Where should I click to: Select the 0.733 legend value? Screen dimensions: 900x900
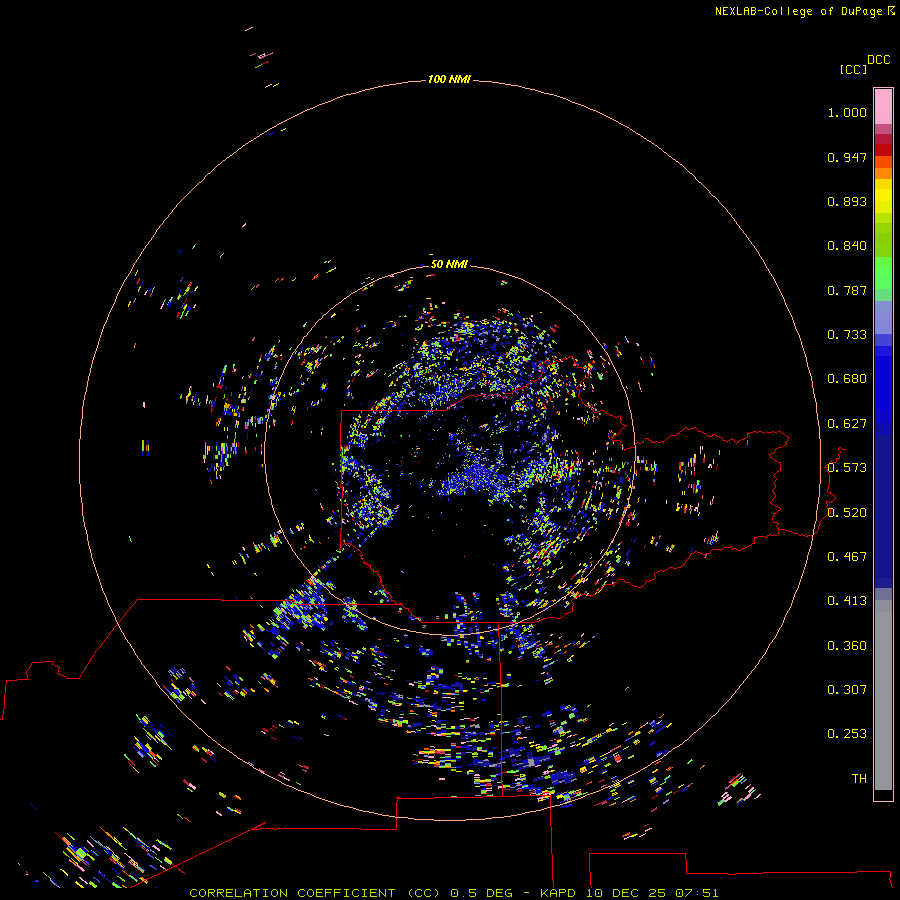point(847,335)
